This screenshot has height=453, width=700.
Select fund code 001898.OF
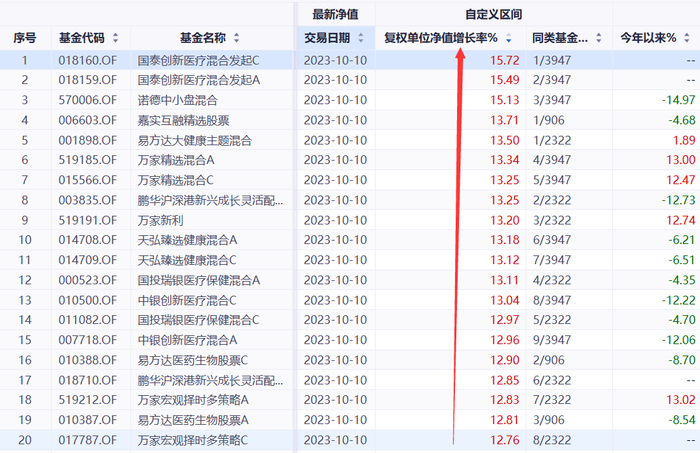(x=88, y=140)
